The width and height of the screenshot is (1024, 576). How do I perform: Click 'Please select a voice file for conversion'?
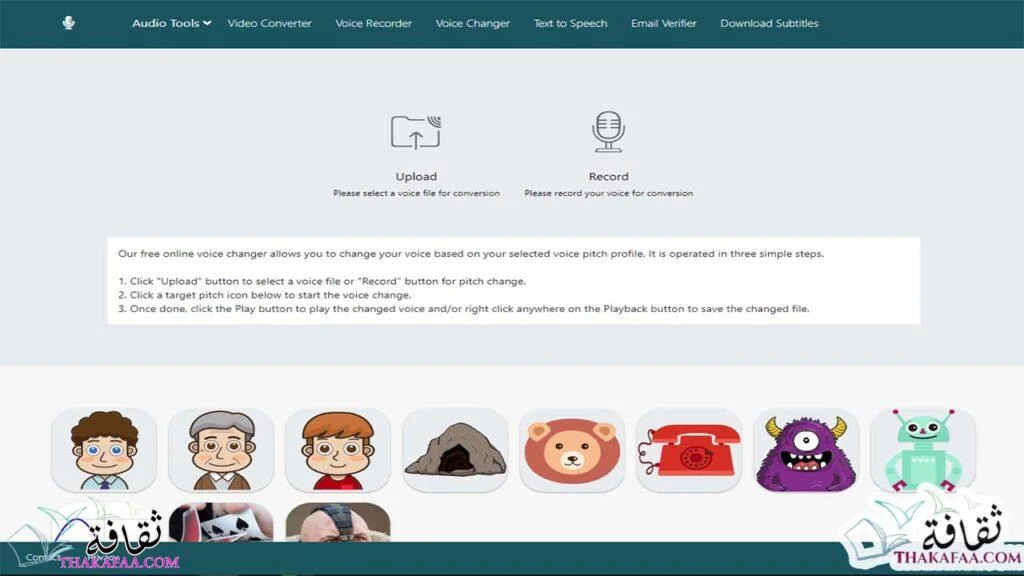[x=416, y=193]
